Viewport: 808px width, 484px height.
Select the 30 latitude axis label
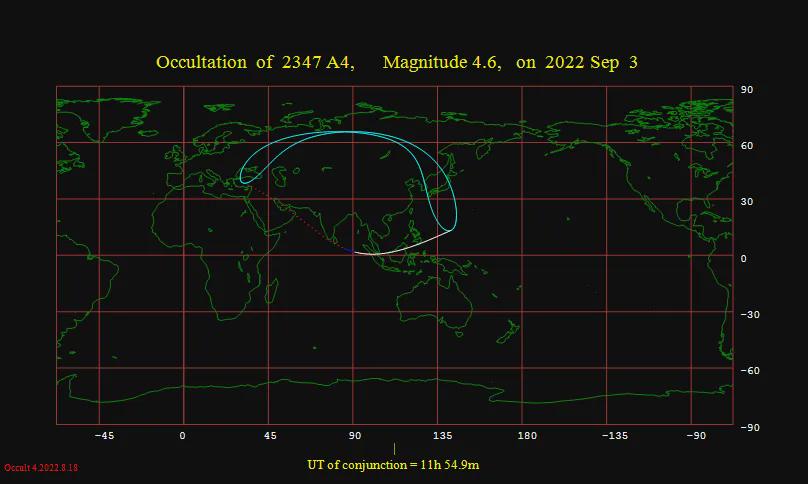coord(745,202)
